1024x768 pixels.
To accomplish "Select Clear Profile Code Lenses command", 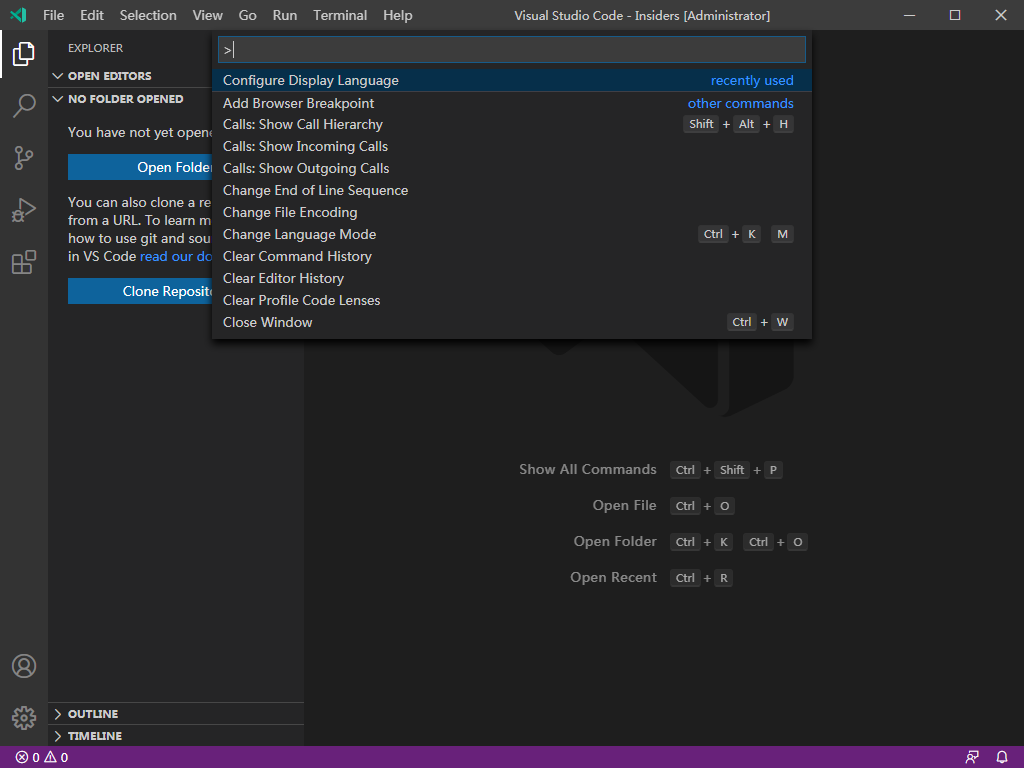I will coord(512,300).
